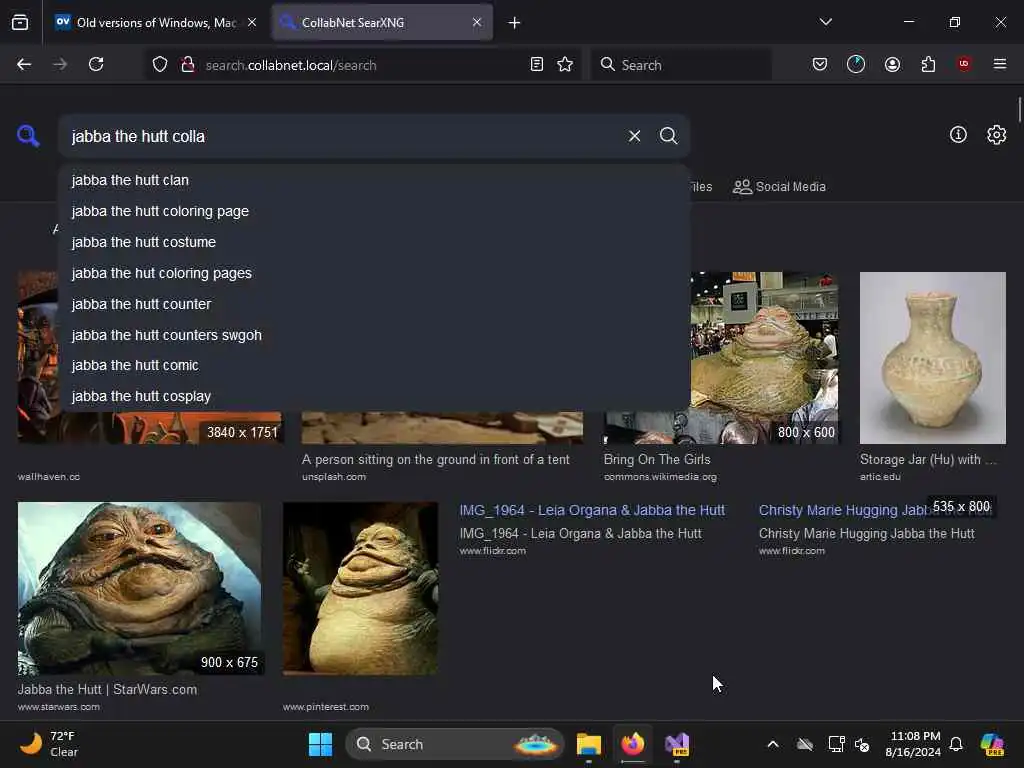Screen dimensions: 1024x768
Task: Expand the list all tabs chevron
Action: click(825, 22)
